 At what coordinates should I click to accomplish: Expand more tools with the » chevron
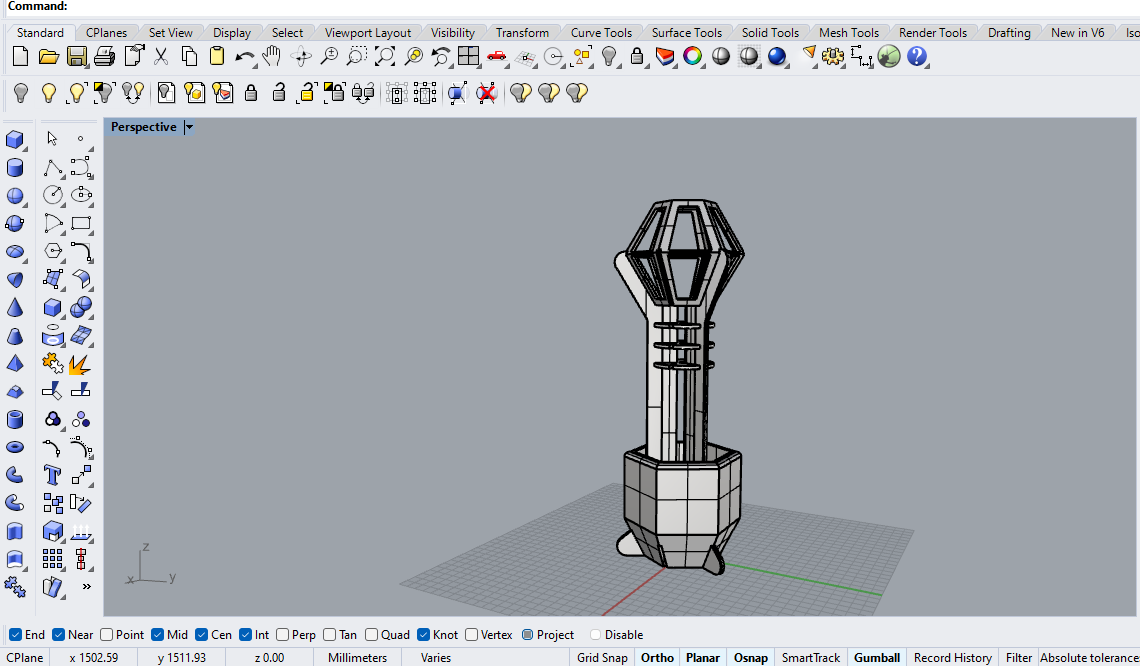87,586
